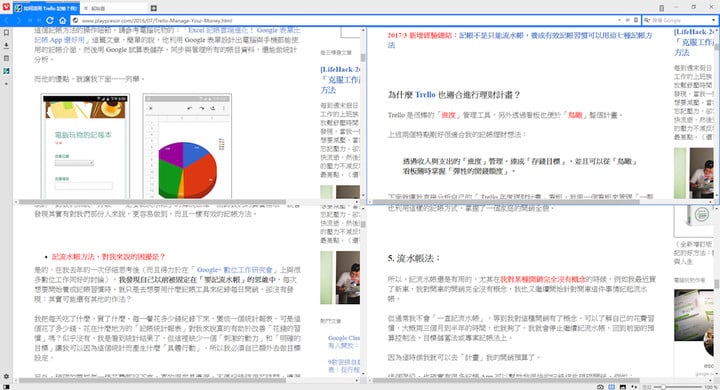Open the Bookmarks panel in sidebar
The width and height of the screenshot is (720, 390).
6,33
